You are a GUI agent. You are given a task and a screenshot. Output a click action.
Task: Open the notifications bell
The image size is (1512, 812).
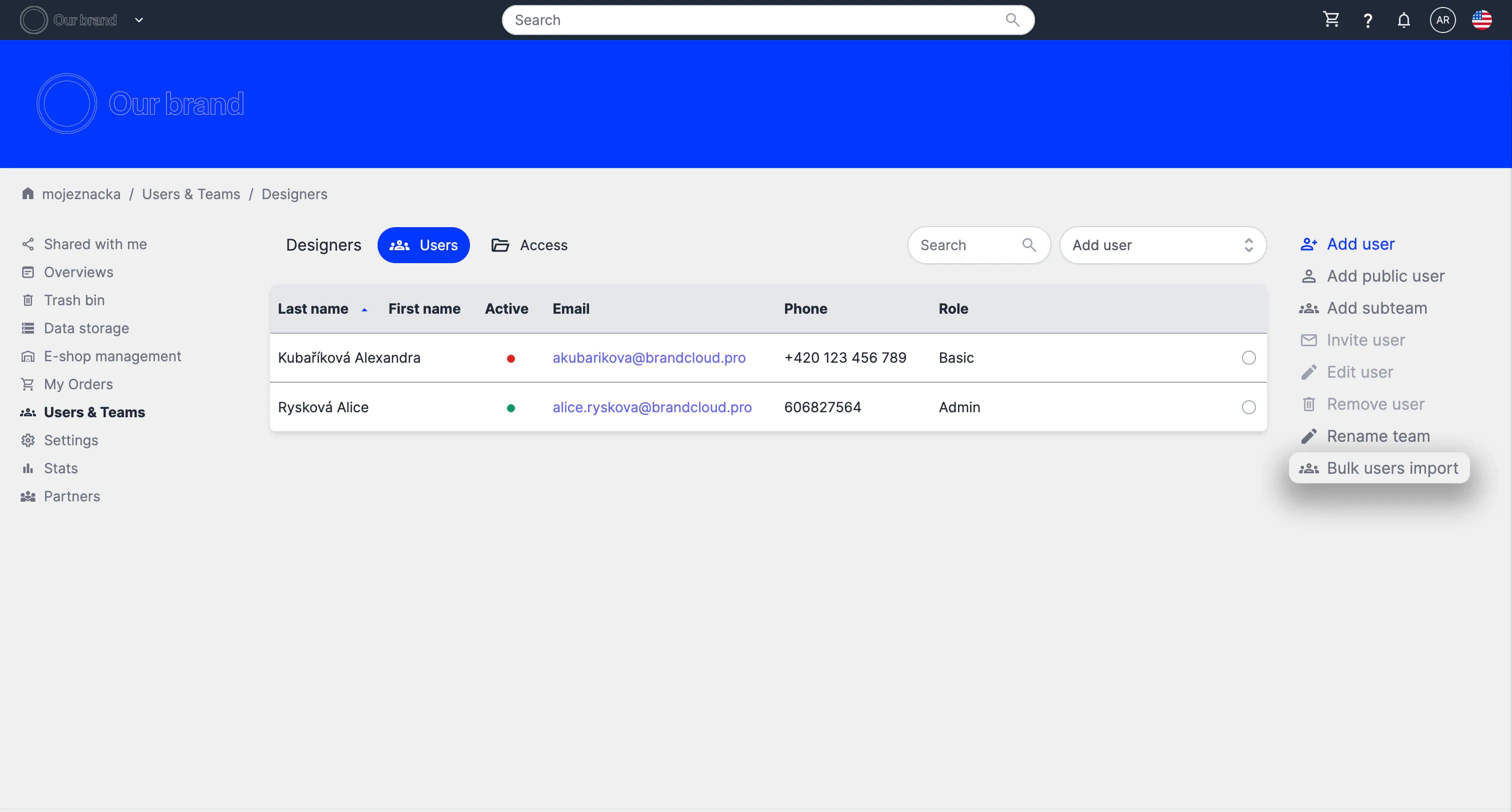[x=1403, y=21]
